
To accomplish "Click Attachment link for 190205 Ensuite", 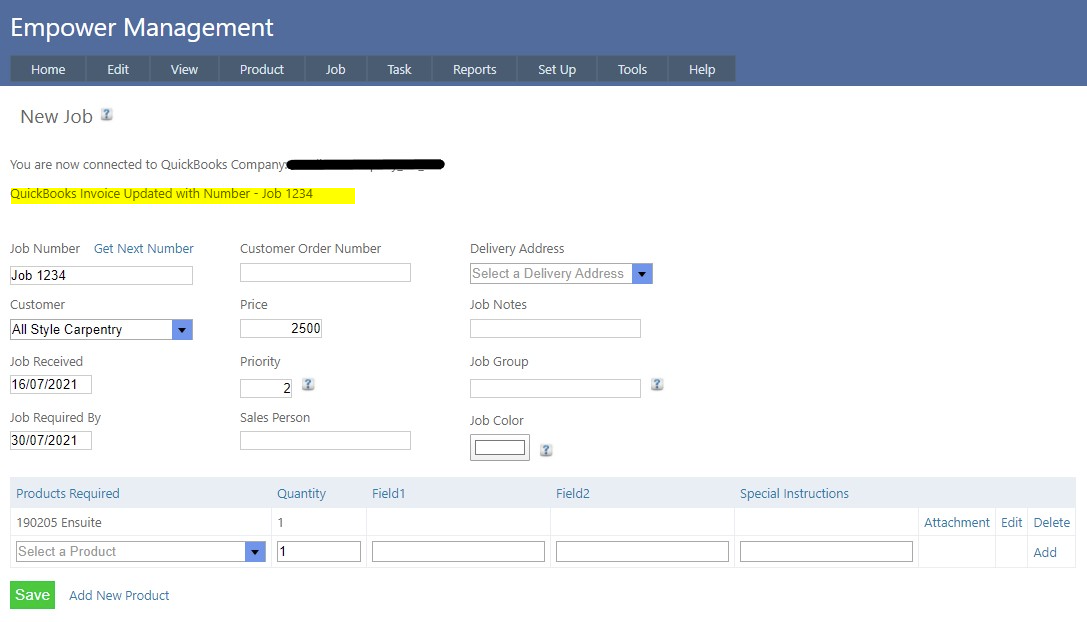I will pyautogui.click(x=956, y=523).
